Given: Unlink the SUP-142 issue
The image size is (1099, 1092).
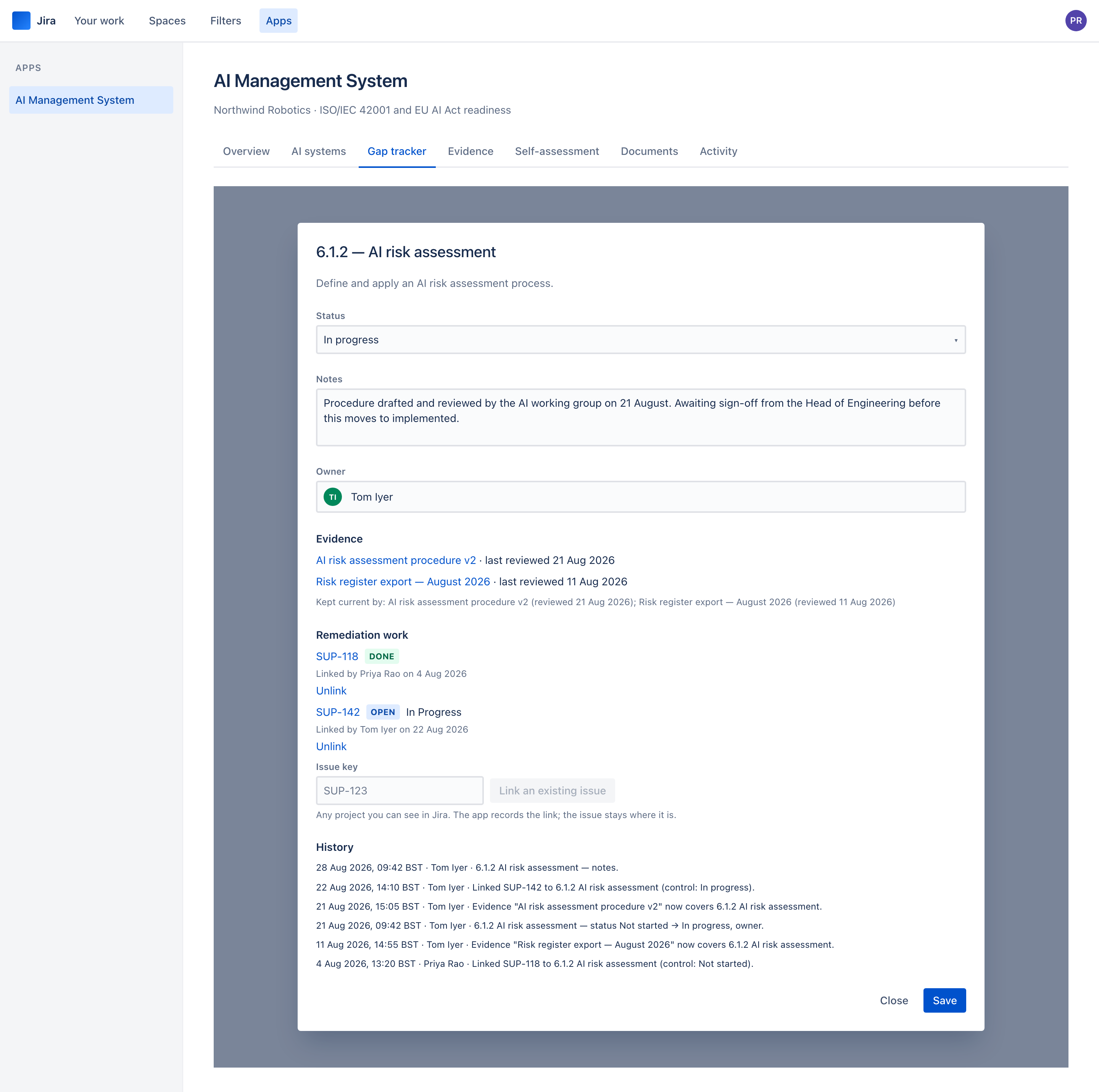Looking at the screenshot, I should click(331, 746).
